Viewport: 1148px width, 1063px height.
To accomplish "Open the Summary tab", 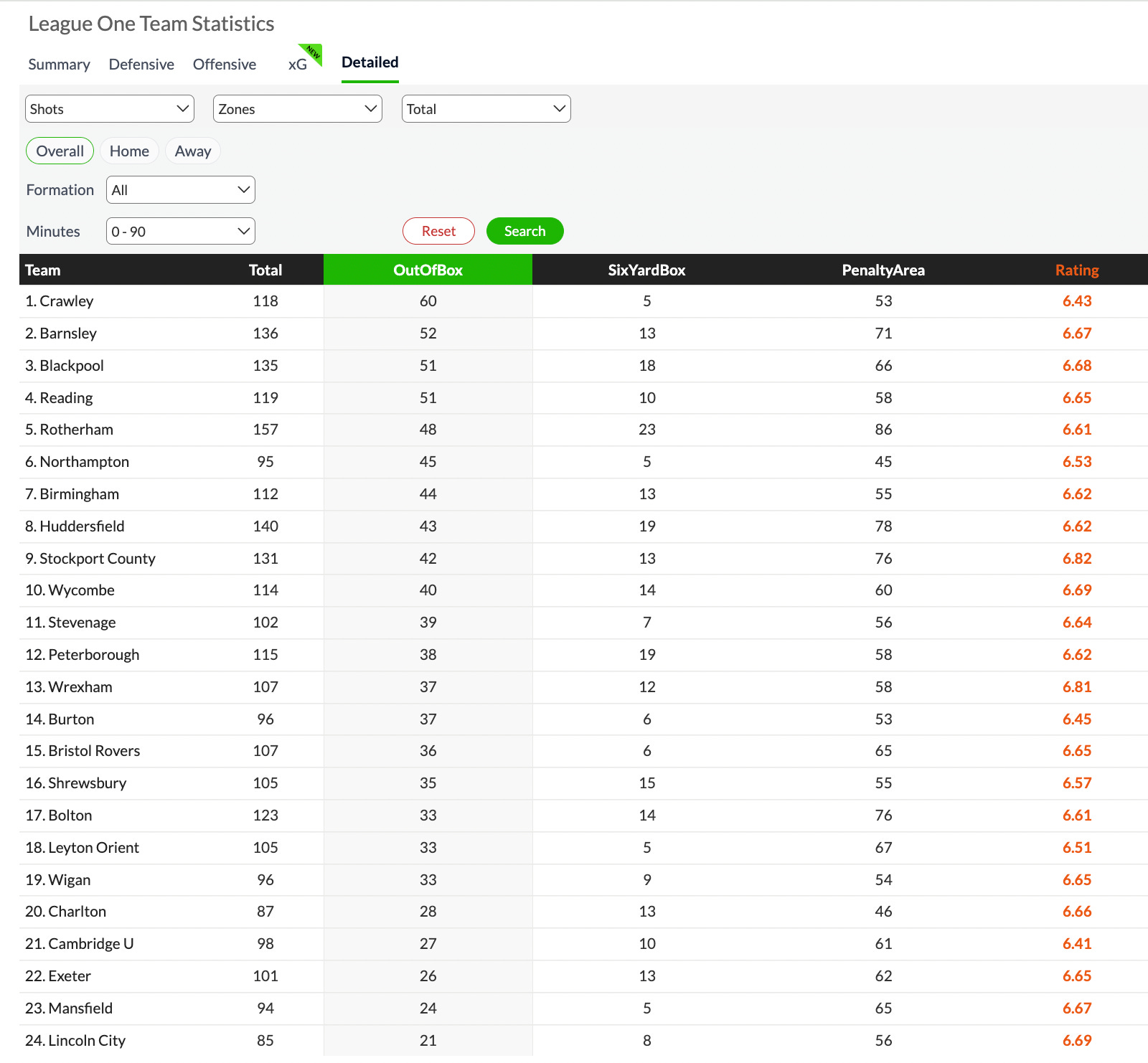I will coord(59,65).
